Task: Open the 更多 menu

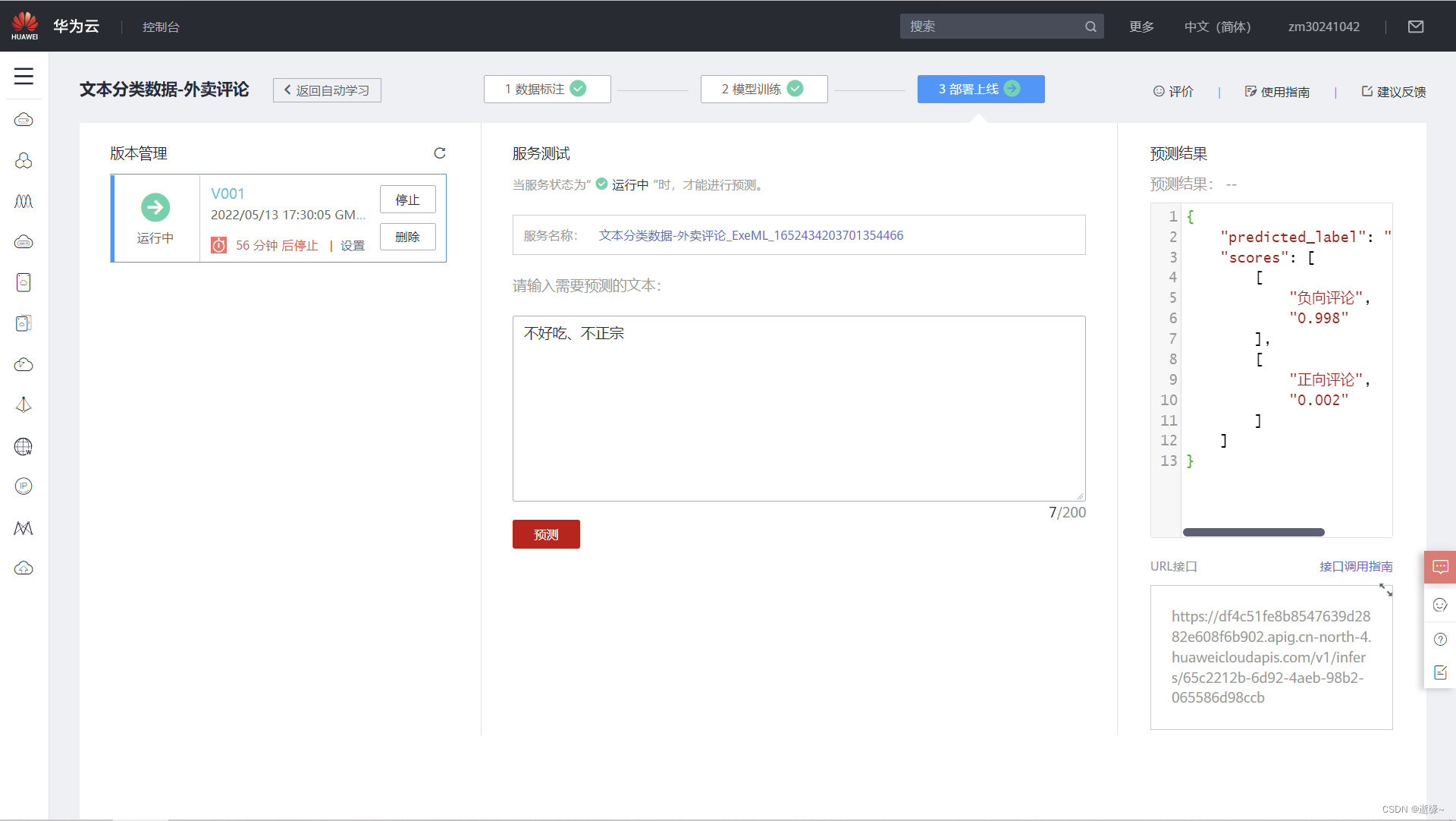Action: [x=1141, y=27]
